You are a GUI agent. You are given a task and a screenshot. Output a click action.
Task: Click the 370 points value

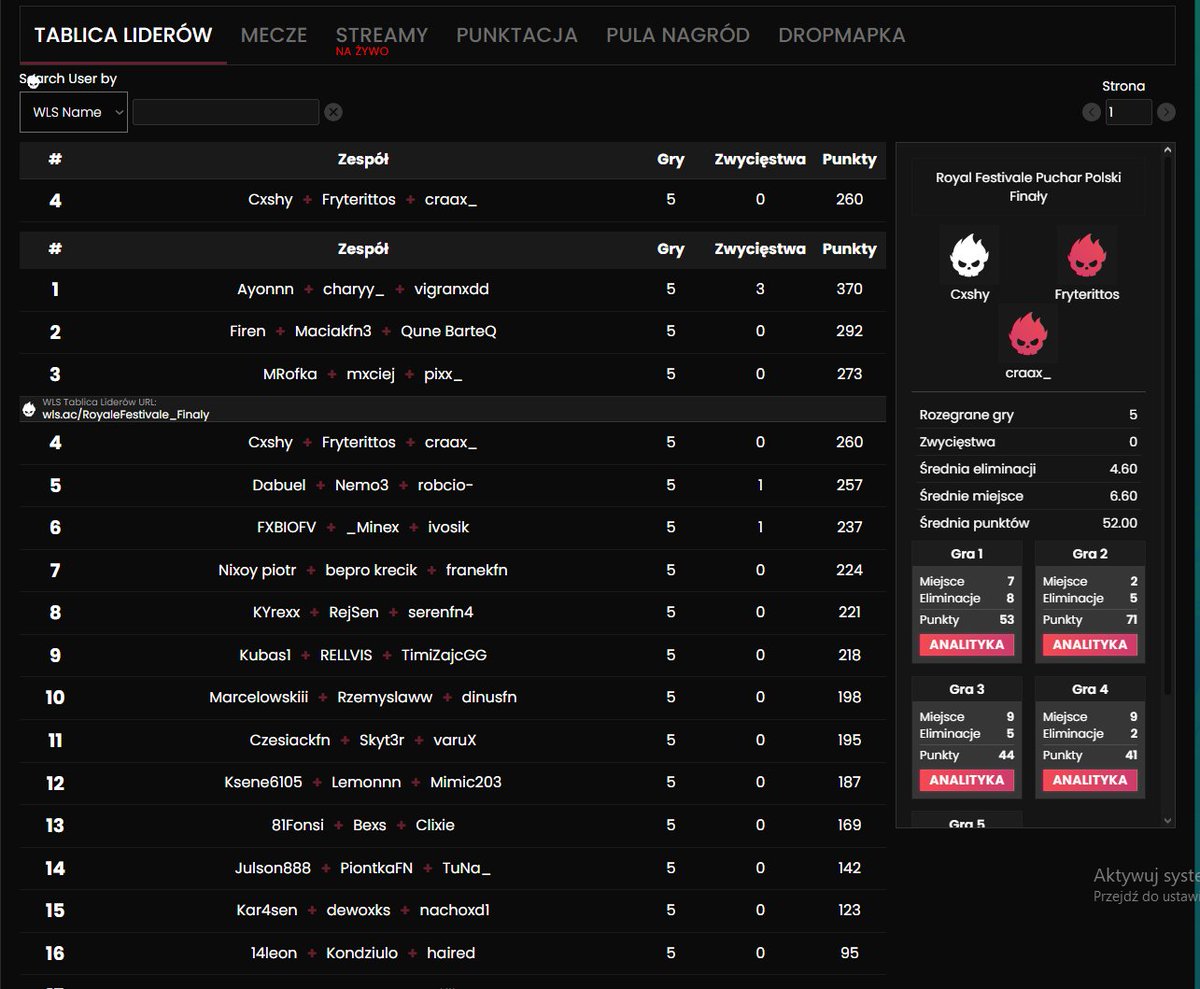[849, 289]
